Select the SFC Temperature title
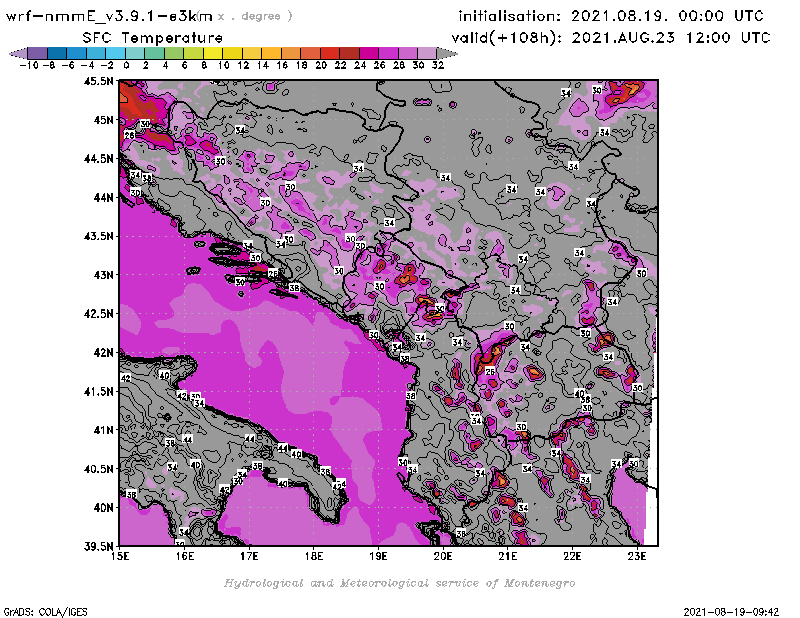The width and height of the screenshot is (800, 618). coord(153,38)
